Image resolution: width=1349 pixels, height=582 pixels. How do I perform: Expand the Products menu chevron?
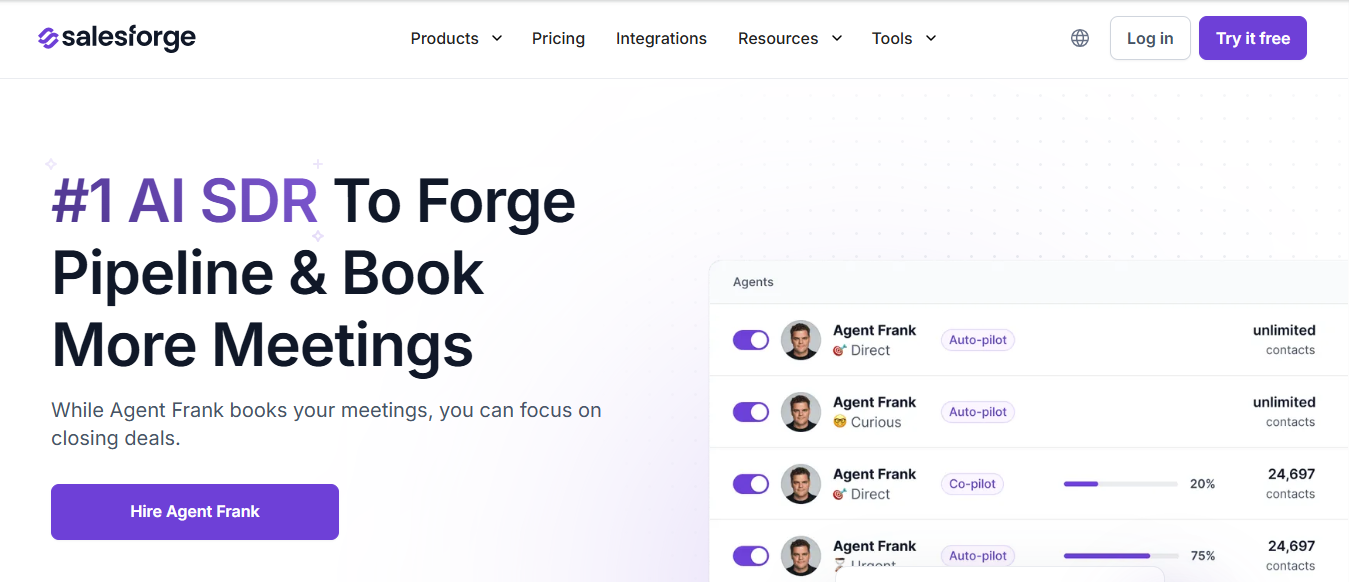click(497, 38)
